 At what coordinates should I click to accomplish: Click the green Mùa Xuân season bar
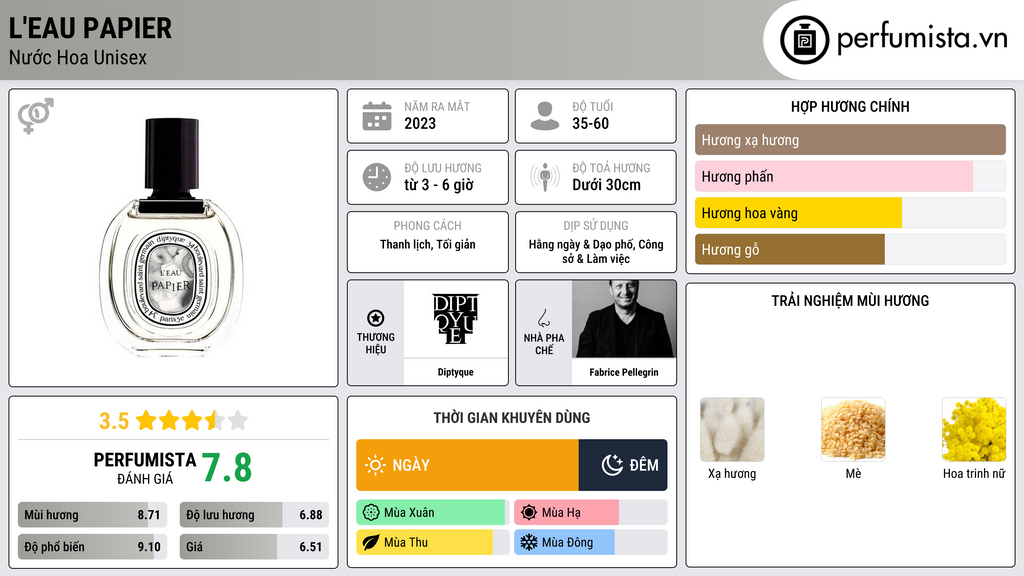[431, 513]
